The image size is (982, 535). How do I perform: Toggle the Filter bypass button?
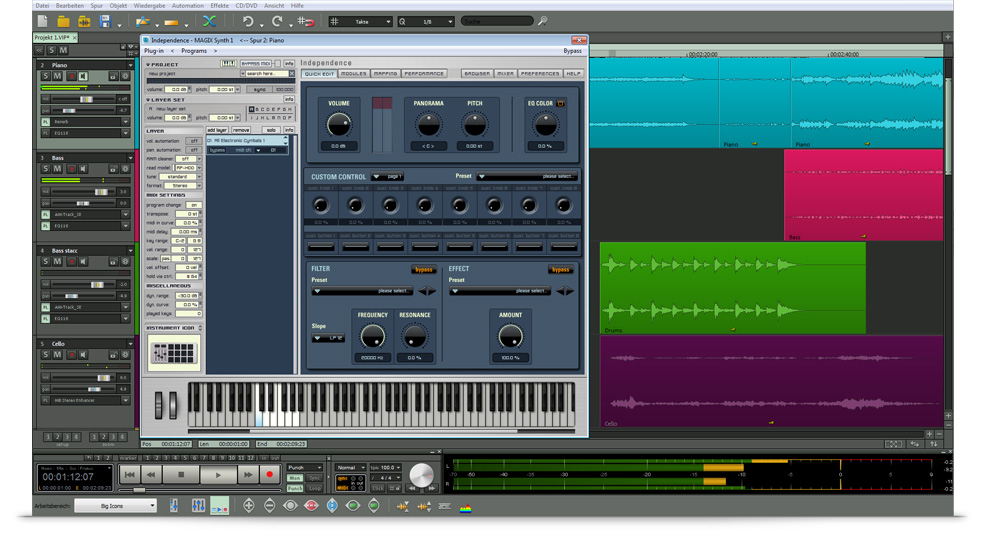[424, 269]
